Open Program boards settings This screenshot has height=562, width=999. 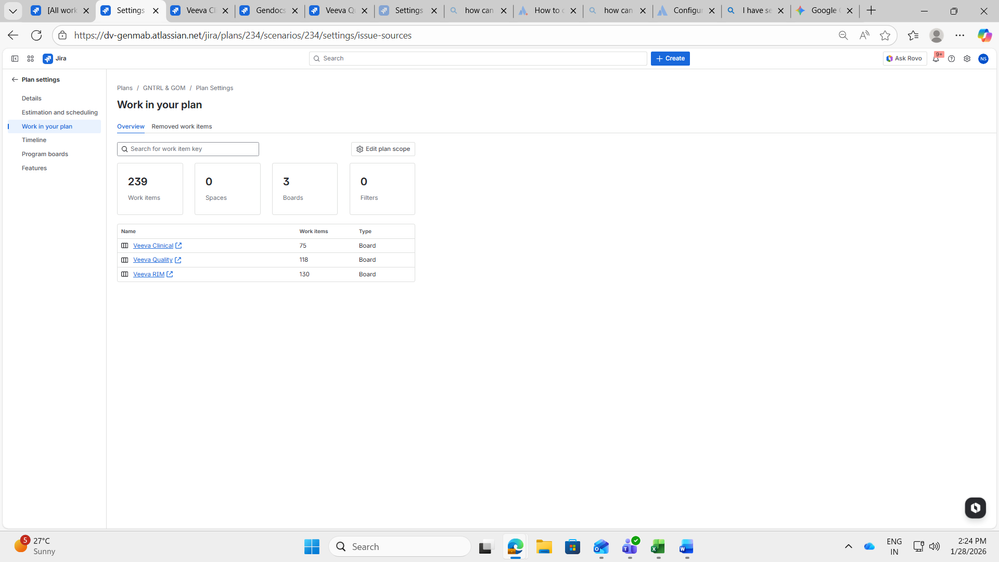[x=45, y=154]
